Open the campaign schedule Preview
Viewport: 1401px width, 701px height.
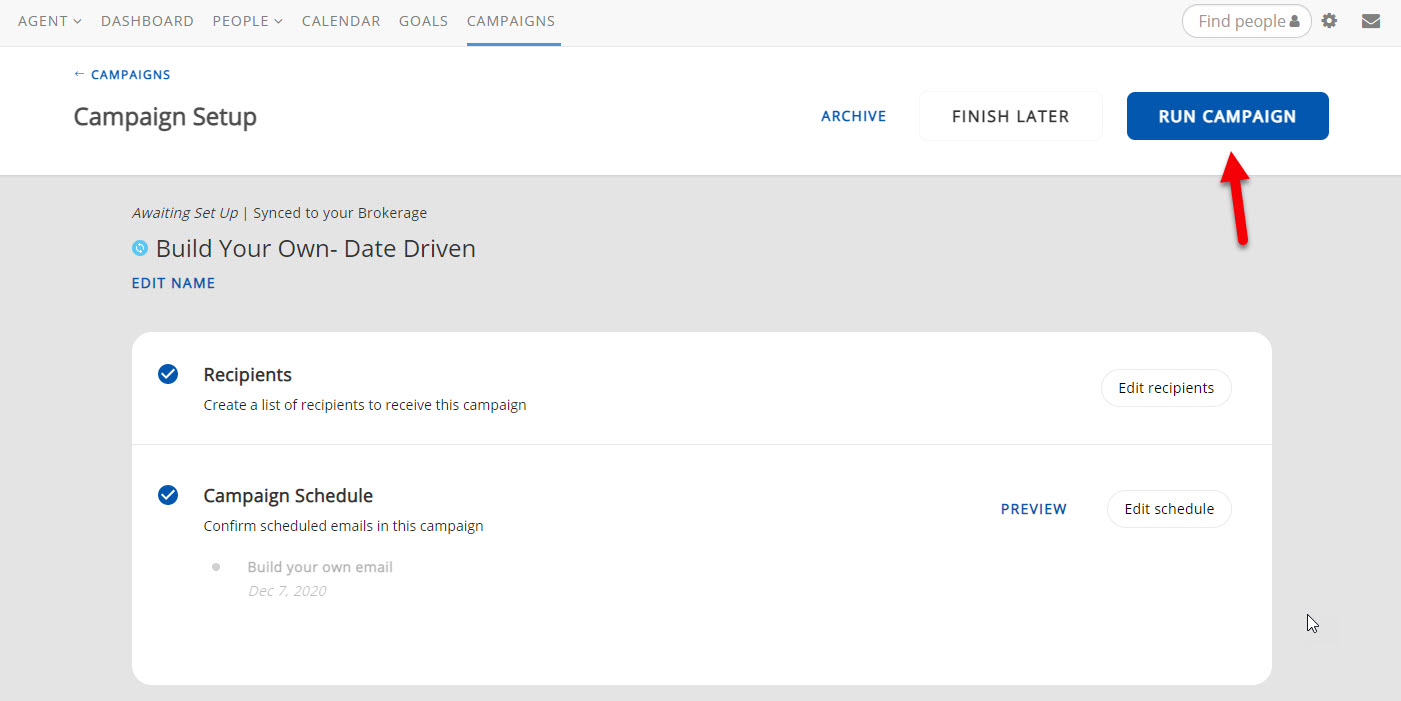1033,509
